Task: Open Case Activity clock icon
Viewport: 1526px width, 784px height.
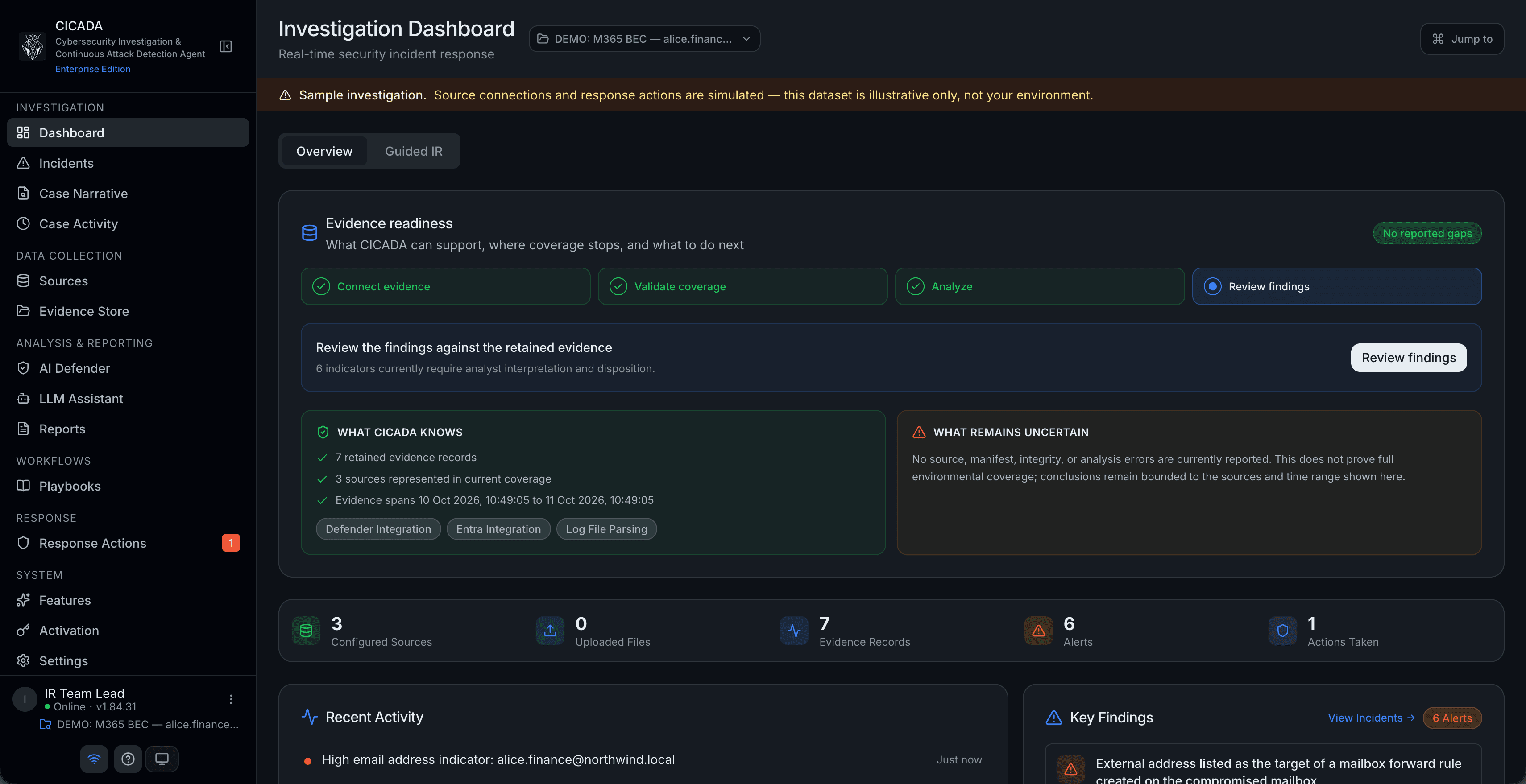Action: pyautogui.click(x=23, y=223)
